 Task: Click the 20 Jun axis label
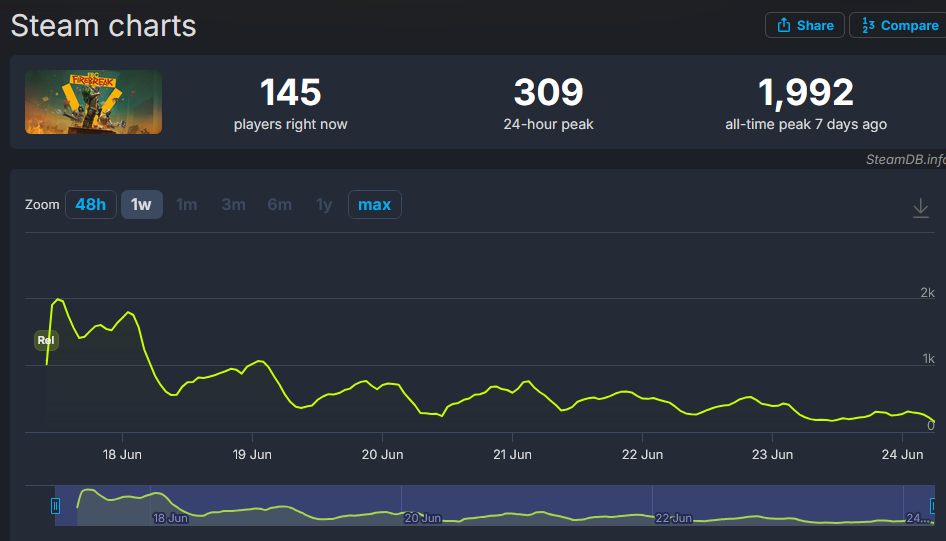(x=383, y=455)
